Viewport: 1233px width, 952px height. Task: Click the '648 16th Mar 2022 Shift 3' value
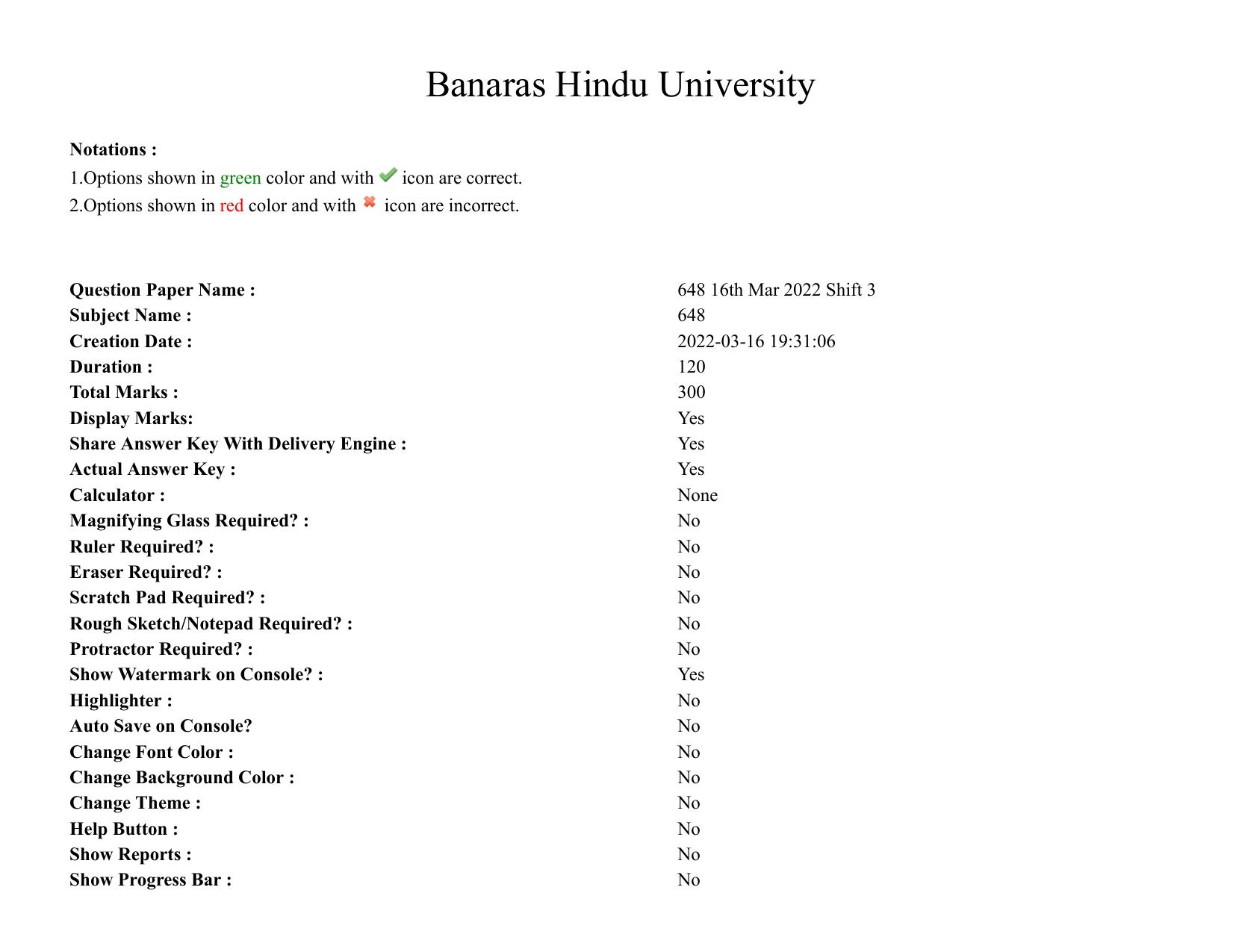pyautogui.click(x=776, y=290)
